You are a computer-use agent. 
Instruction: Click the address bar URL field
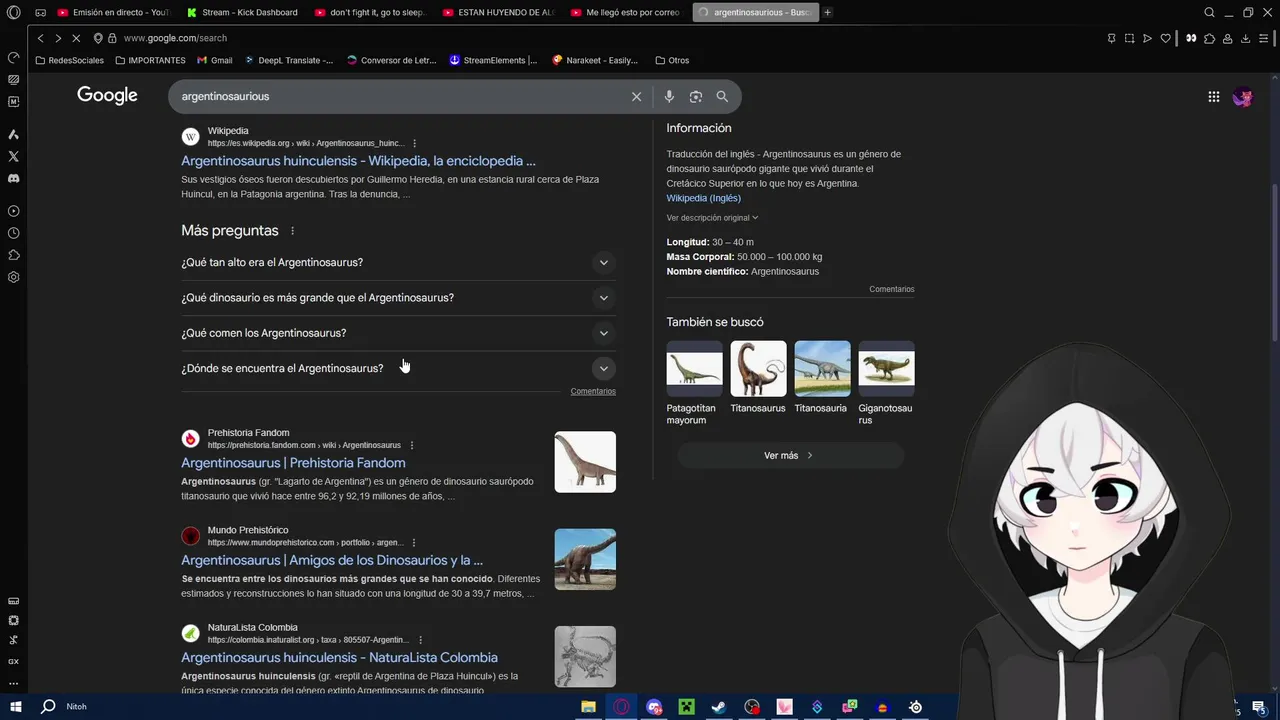coord(600,38)
